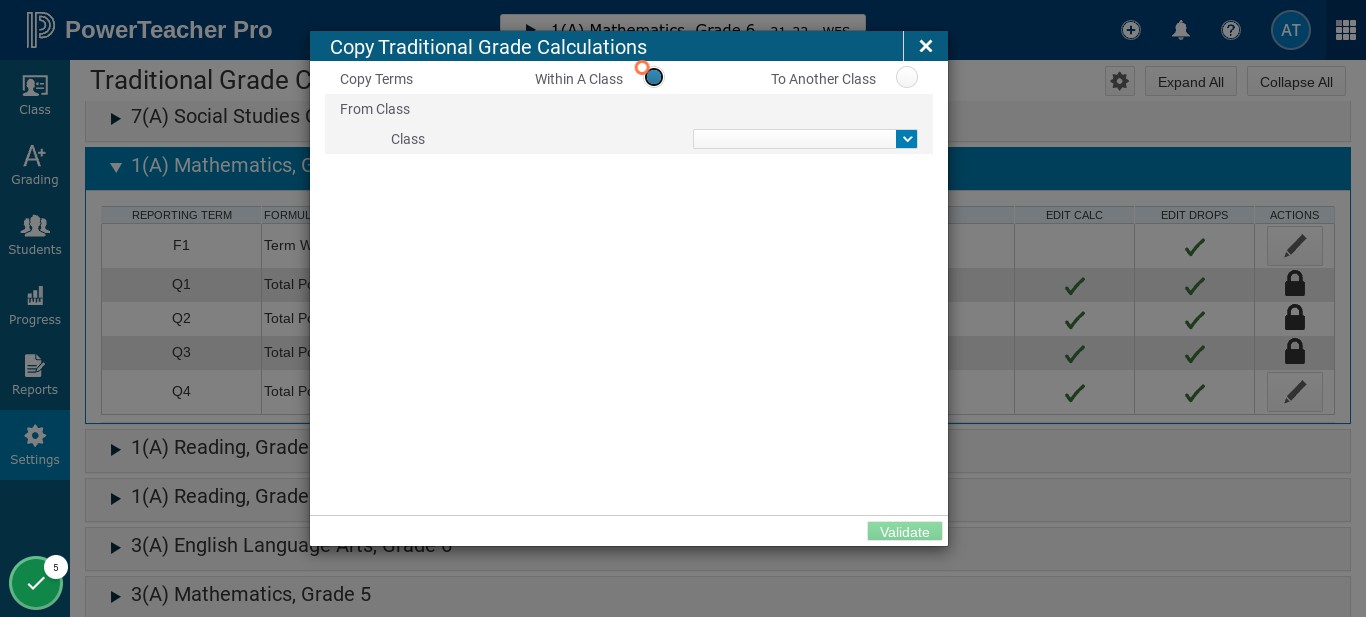Click the From Class label
The height and width of the screenshot is (617, 1366).
click(375, 109)
